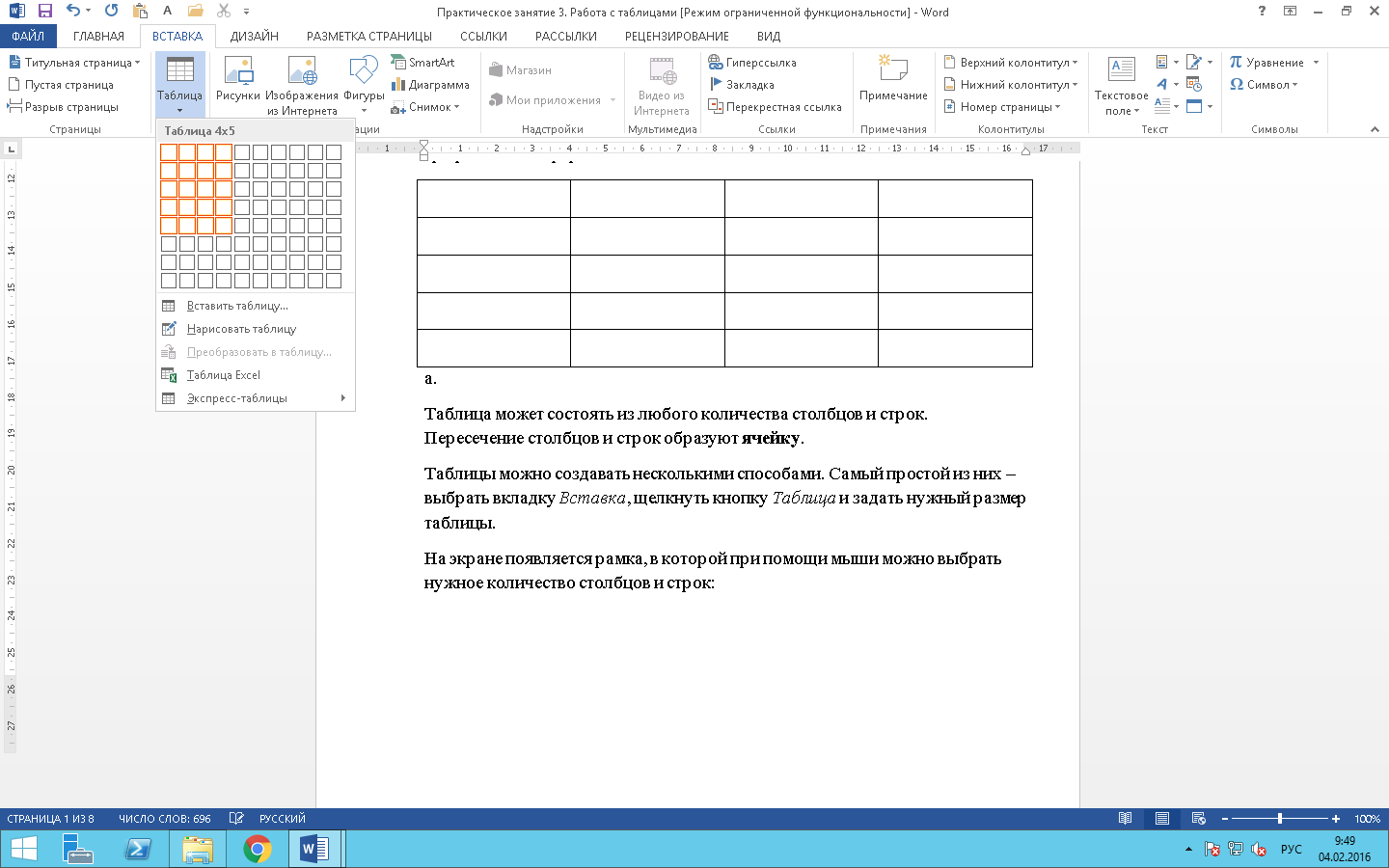
Task: Switch to the ССЫЛКИ tab
Action: tap(483, 36)
